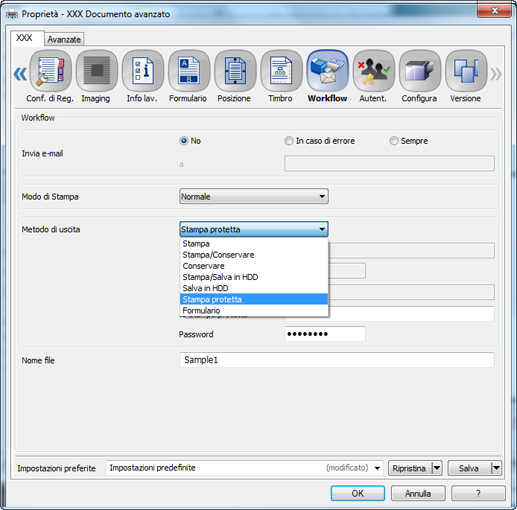Image resolution: width=517 pixels, height=510 pixels.
Task: Switch to the Avanzate tab
Action: point(64,39)
